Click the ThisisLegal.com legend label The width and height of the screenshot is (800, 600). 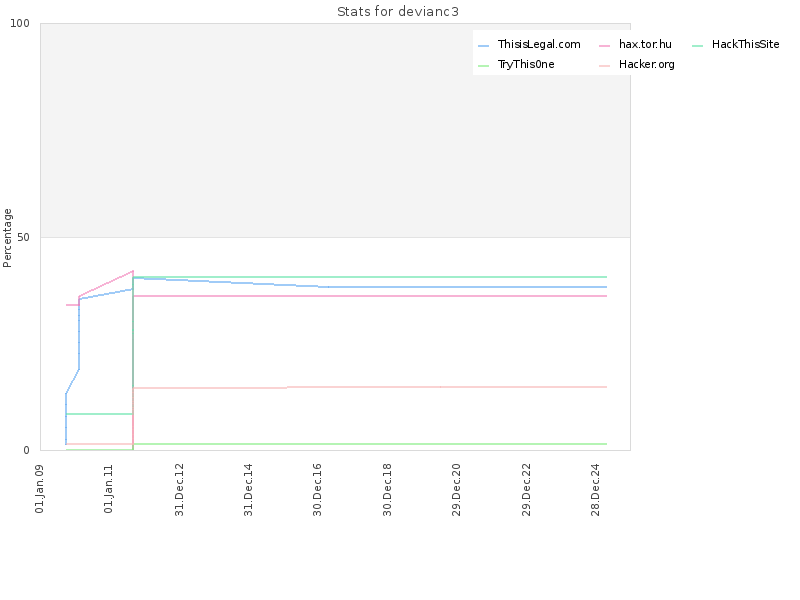pos(539,45)
